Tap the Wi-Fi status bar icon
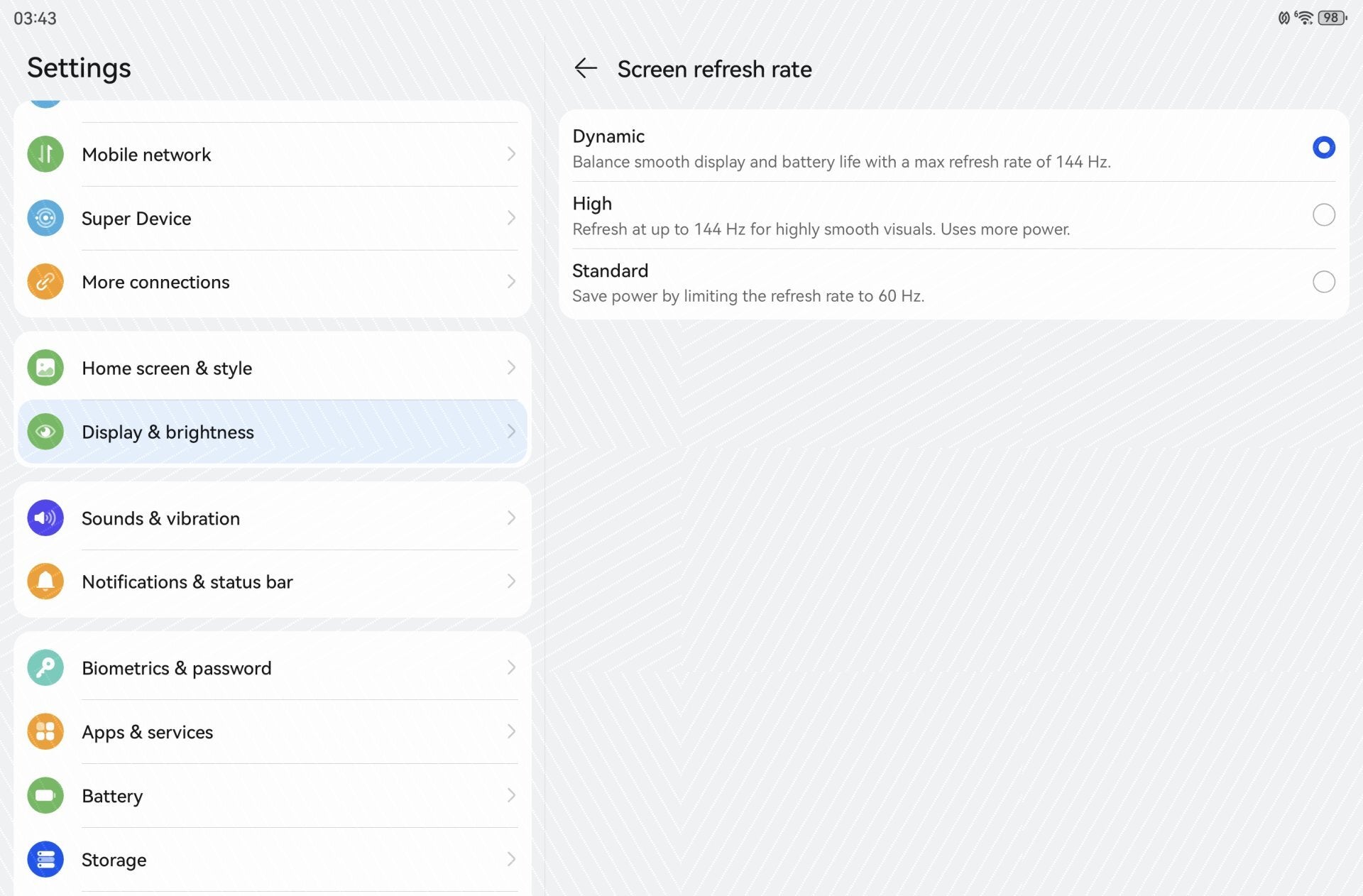Screen dimensions: 1363x896 click(x=1304, y=18)
